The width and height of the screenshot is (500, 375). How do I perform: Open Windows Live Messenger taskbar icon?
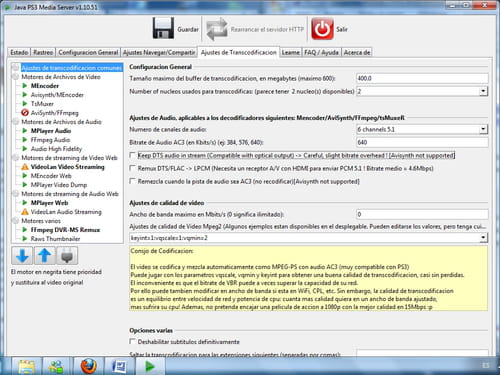(56, 366)
